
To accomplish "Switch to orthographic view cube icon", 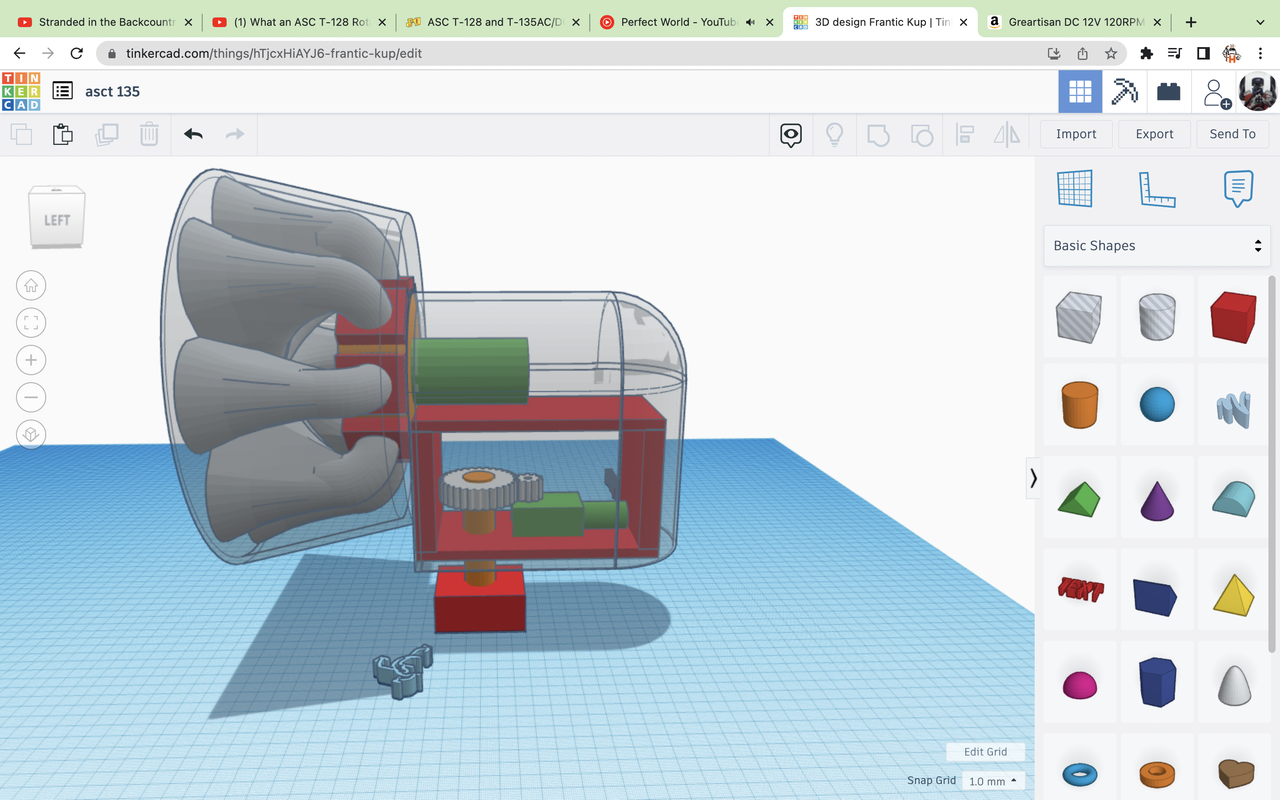I will (31, 434).
